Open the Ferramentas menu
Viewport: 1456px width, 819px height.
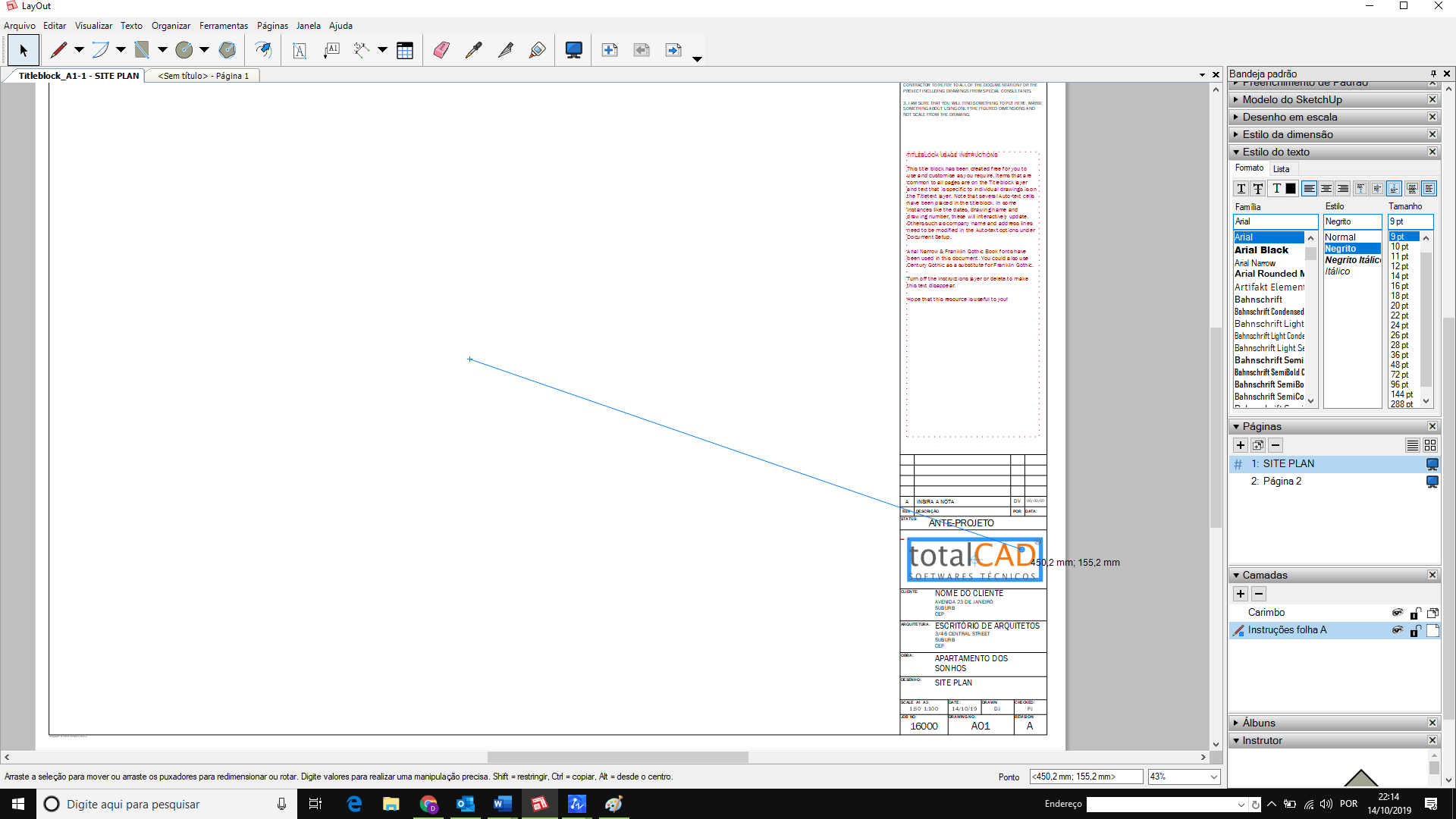coord(224,26)
